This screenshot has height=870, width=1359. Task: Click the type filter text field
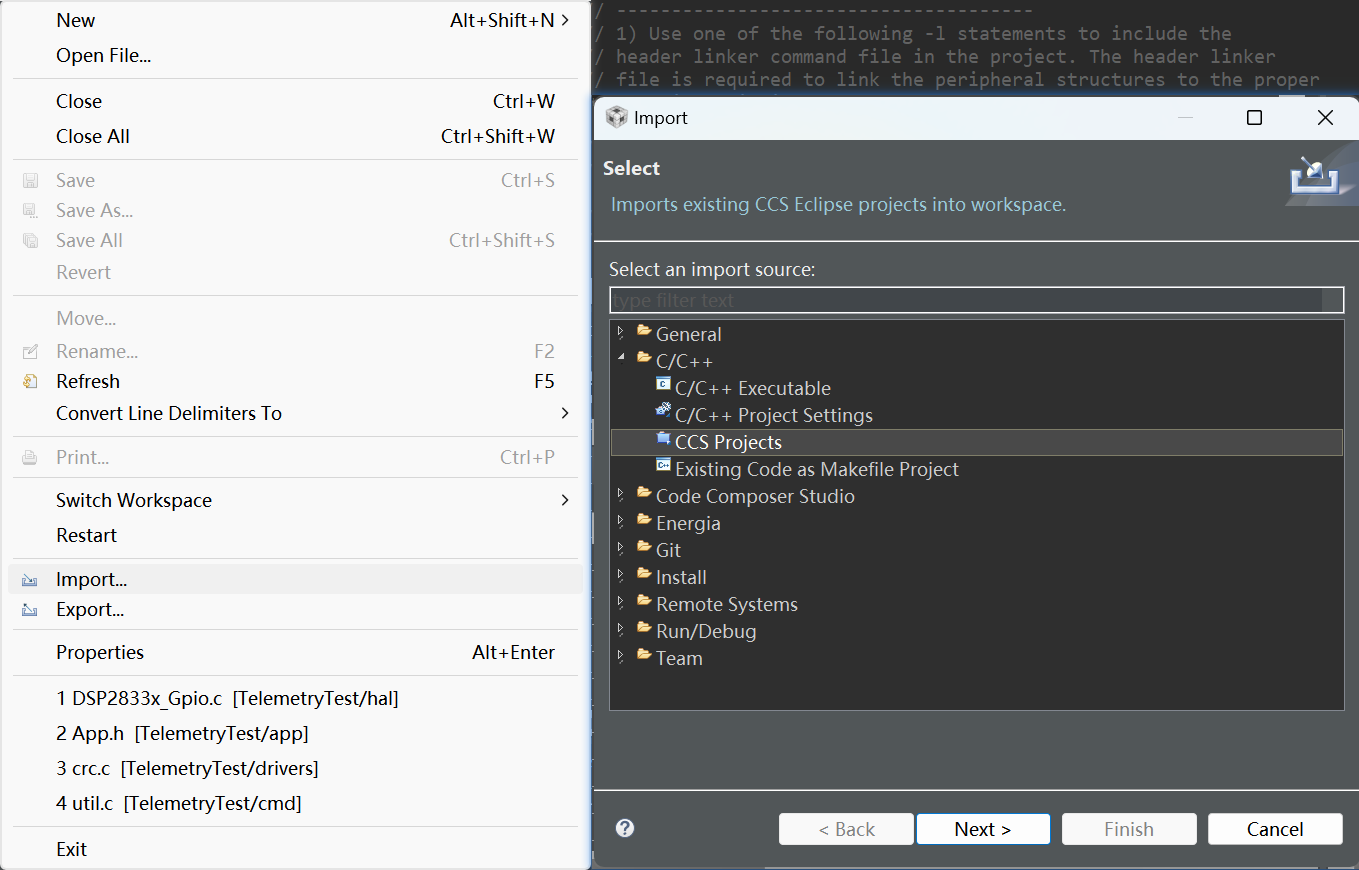click(977, 300)
